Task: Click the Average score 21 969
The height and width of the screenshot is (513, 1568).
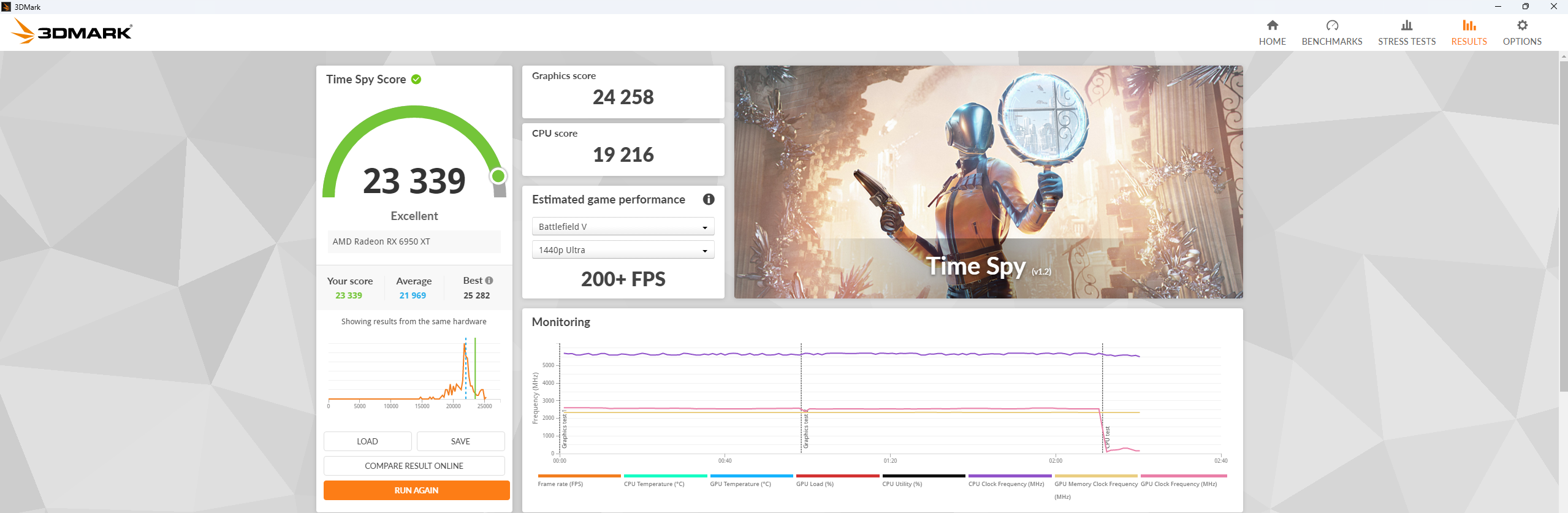Action: click(413, 295)
